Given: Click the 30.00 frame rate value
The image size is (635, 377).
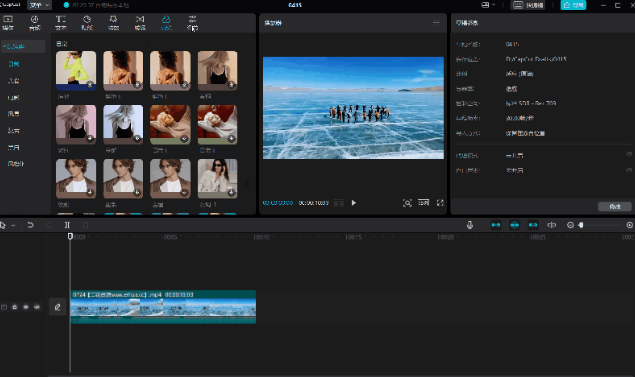Looking at the screenshot, I should [520, 118].
